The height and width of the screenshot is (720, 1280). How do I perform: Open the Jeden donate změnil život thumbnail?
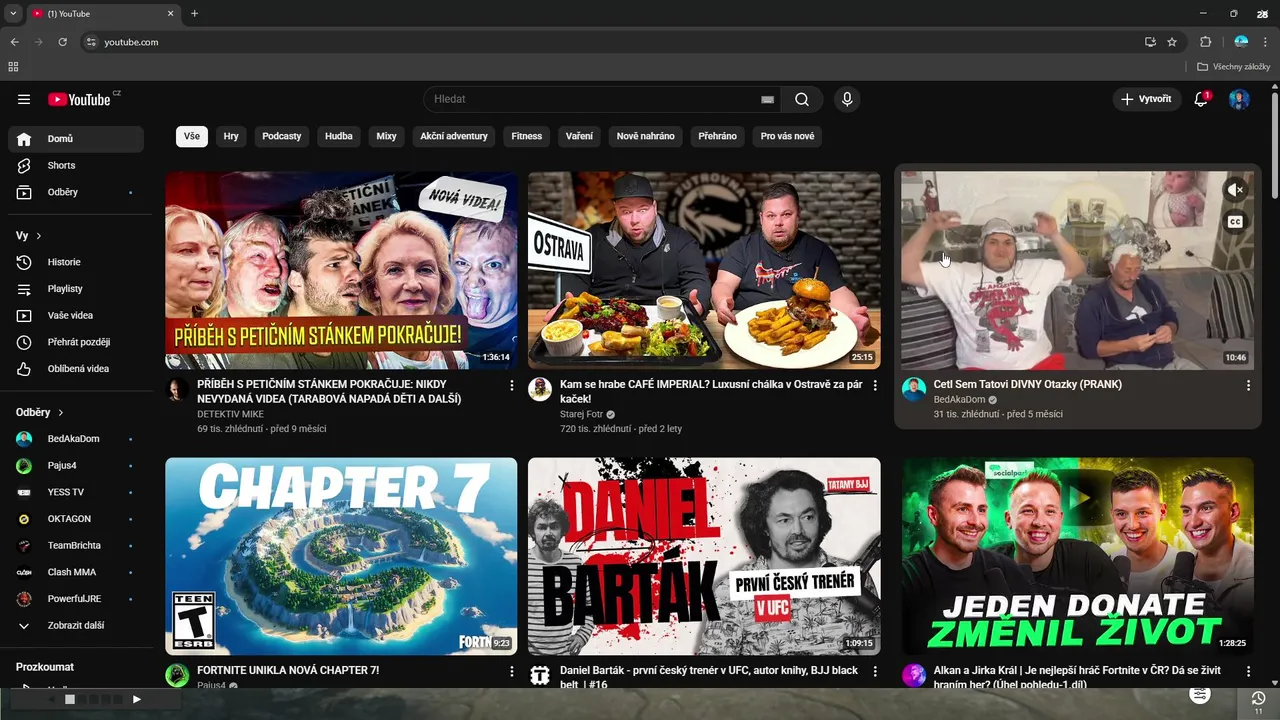point(1077,556)
